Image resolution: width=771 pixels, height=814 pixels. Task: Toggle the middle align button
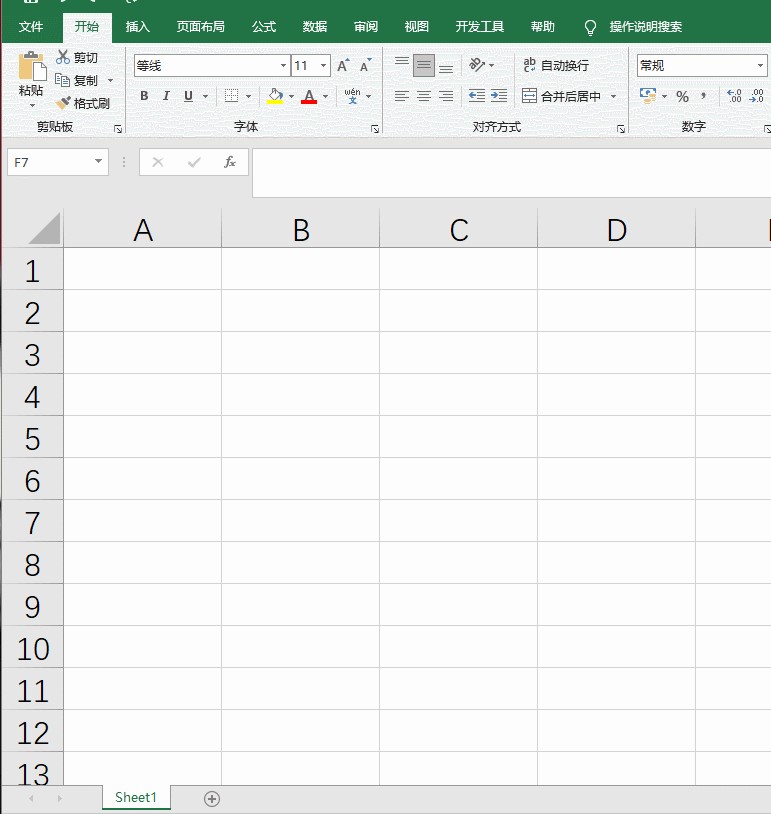424,65
